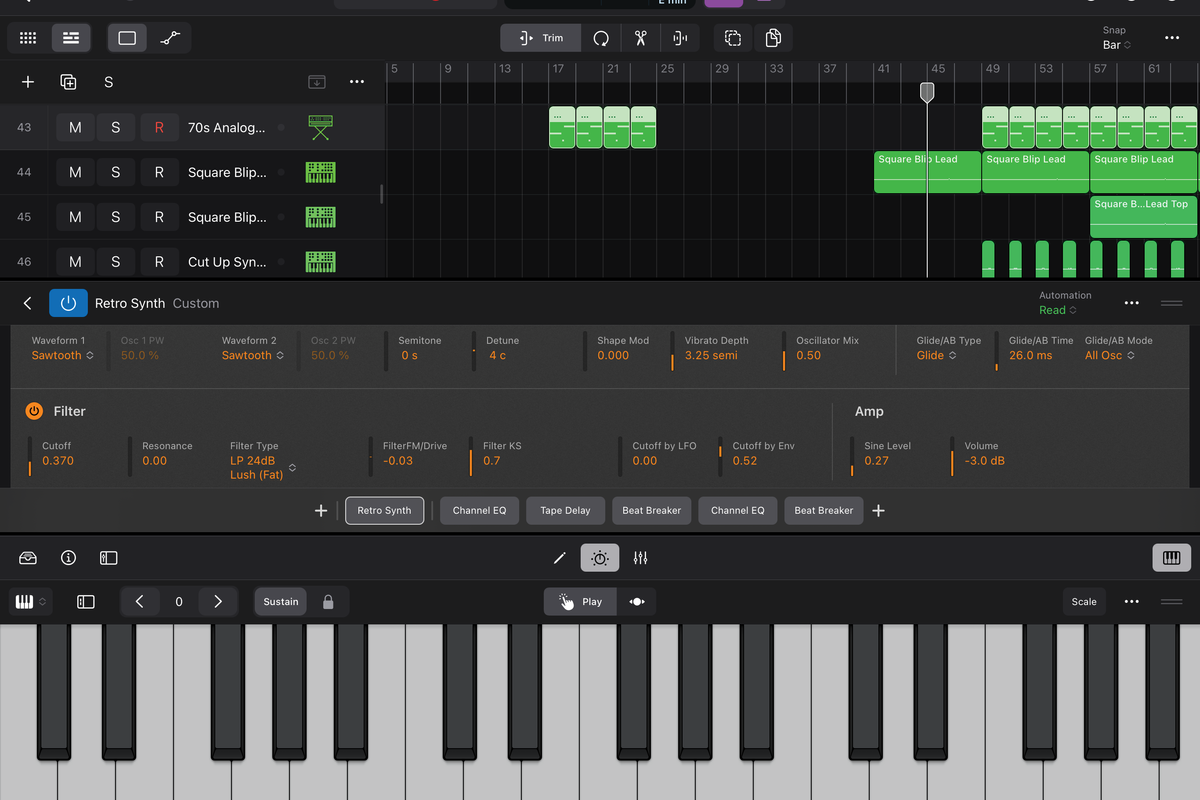Image resolution: width=1200 pixels, height=800 pixels.
Task: Enable cycle mode with the loop icon
Action: (x=601, y=38)
